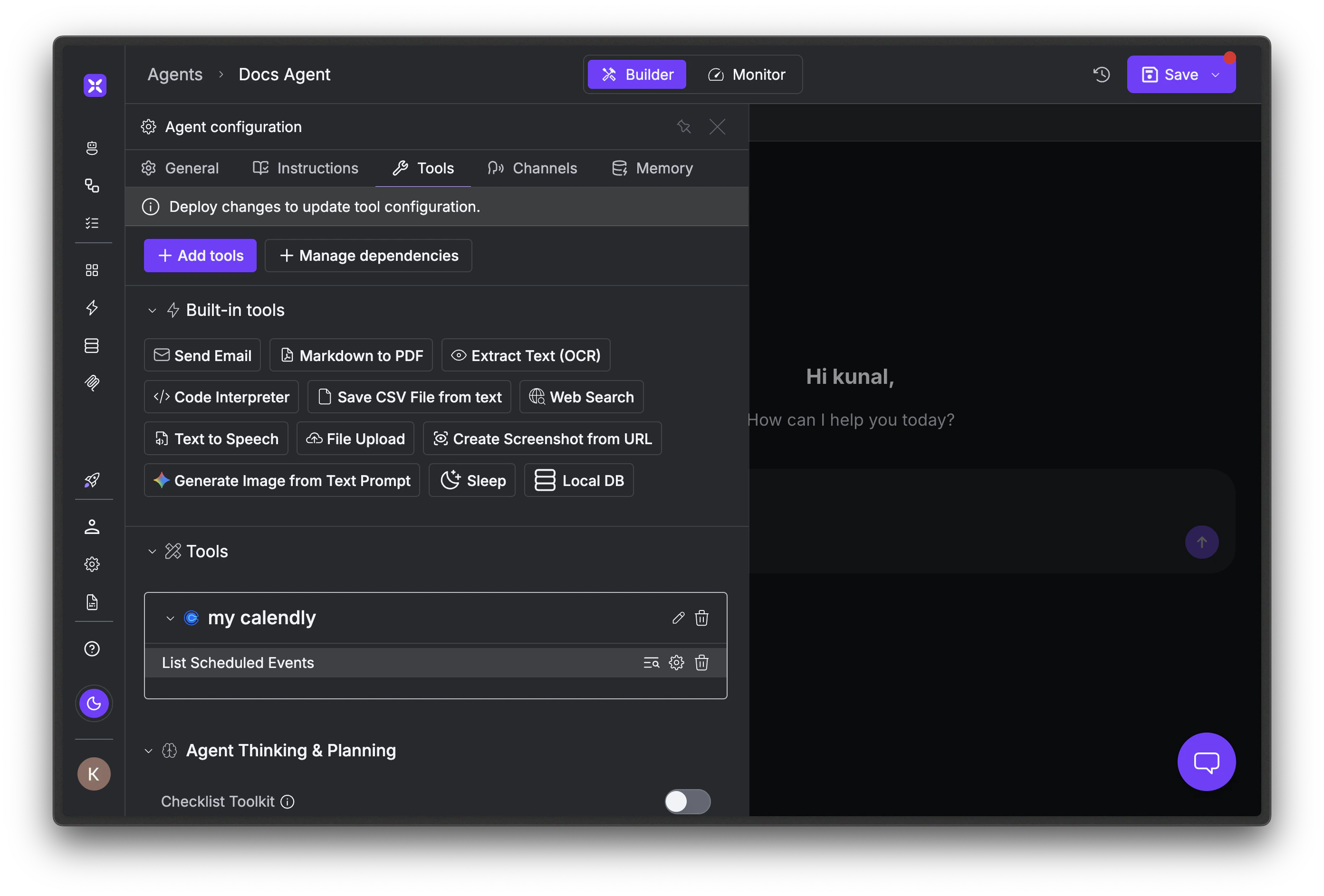Open the grid apps icon in sidebar
The width and height of the screenshot is (1324, 896).
point(92,270)
